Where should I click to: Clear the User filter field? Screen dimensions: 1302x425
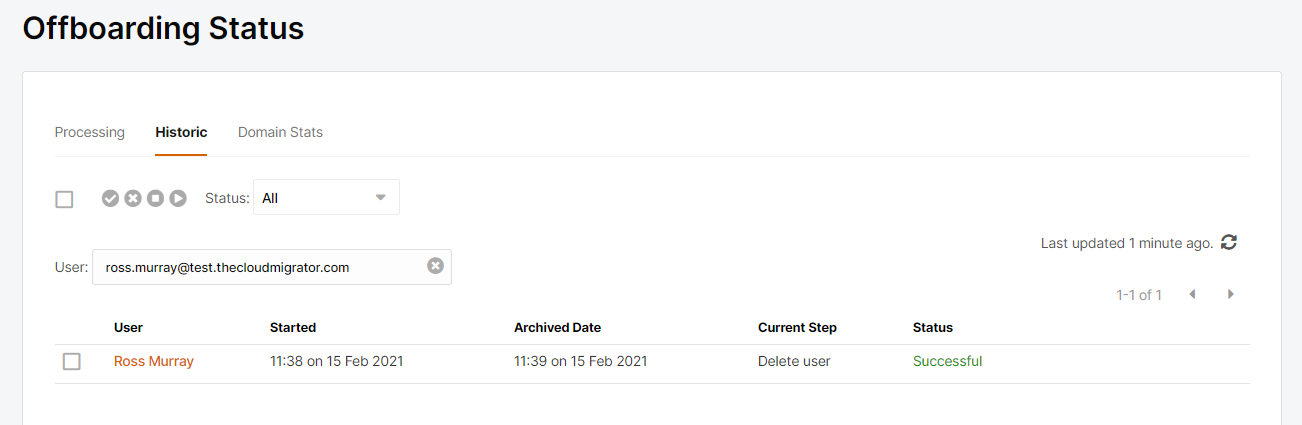[435, 266]
